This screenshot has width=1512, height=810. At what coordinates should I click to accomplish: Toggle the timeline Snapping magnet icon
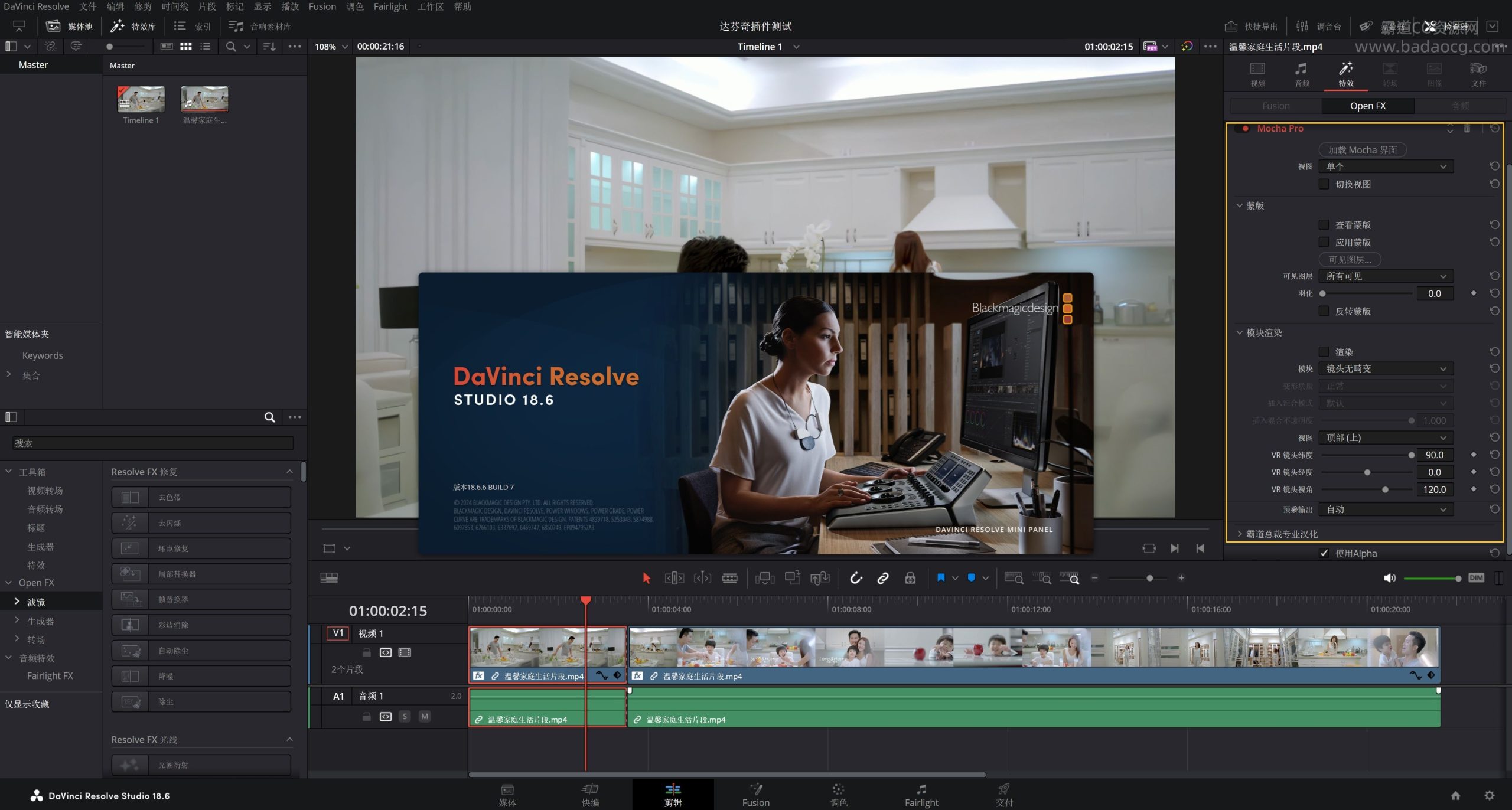(x=856, y=578)
